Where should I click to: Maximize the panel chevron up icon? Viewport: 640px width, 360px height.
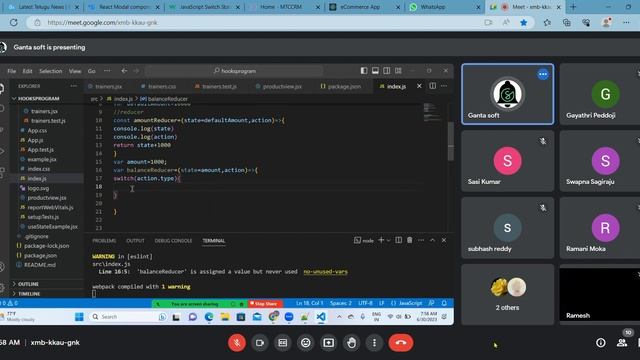(432, 240)
